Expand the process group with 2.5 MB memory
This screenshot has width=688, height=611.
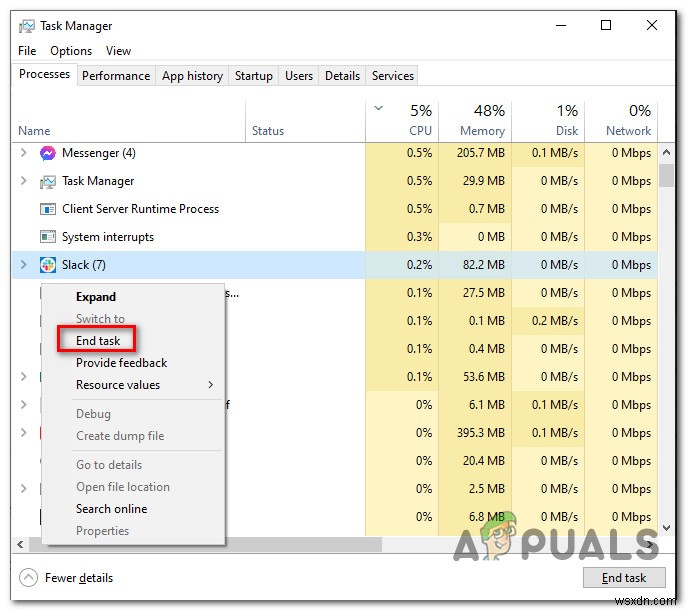point(24,488)
